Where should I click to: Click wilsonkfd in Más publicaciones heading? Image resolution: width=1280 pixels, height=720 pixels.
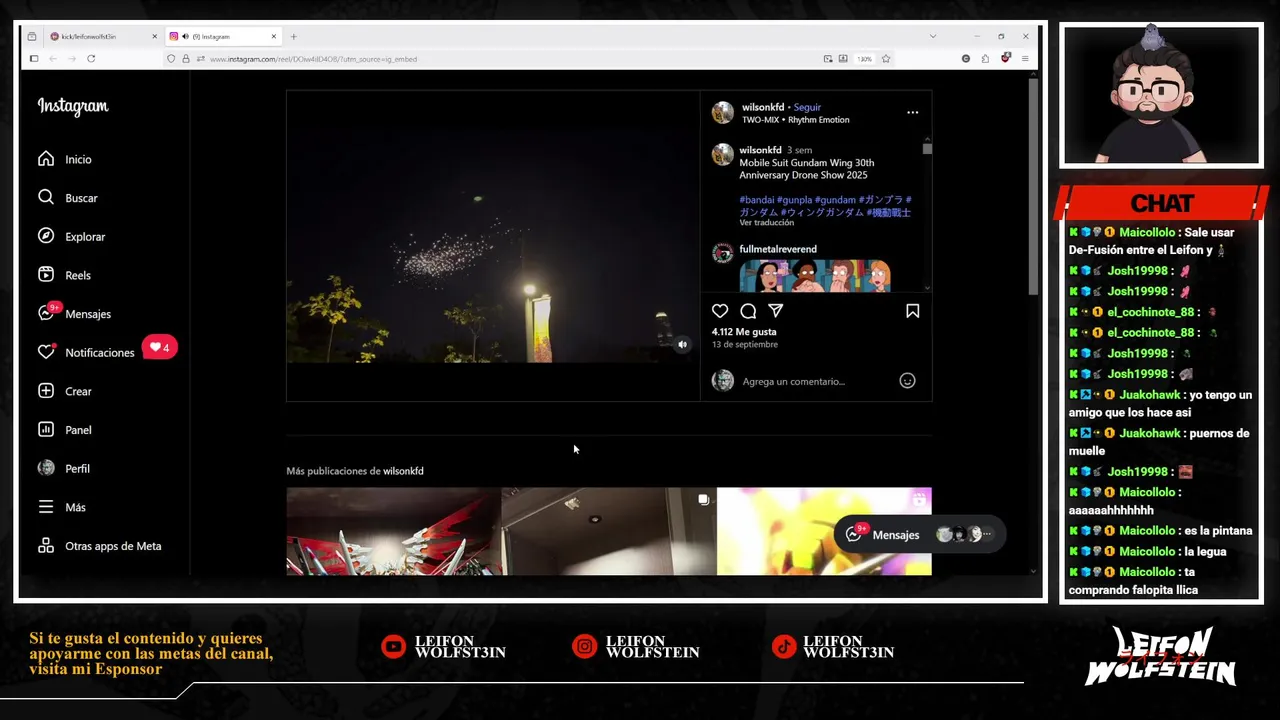[x=403, y=471]
